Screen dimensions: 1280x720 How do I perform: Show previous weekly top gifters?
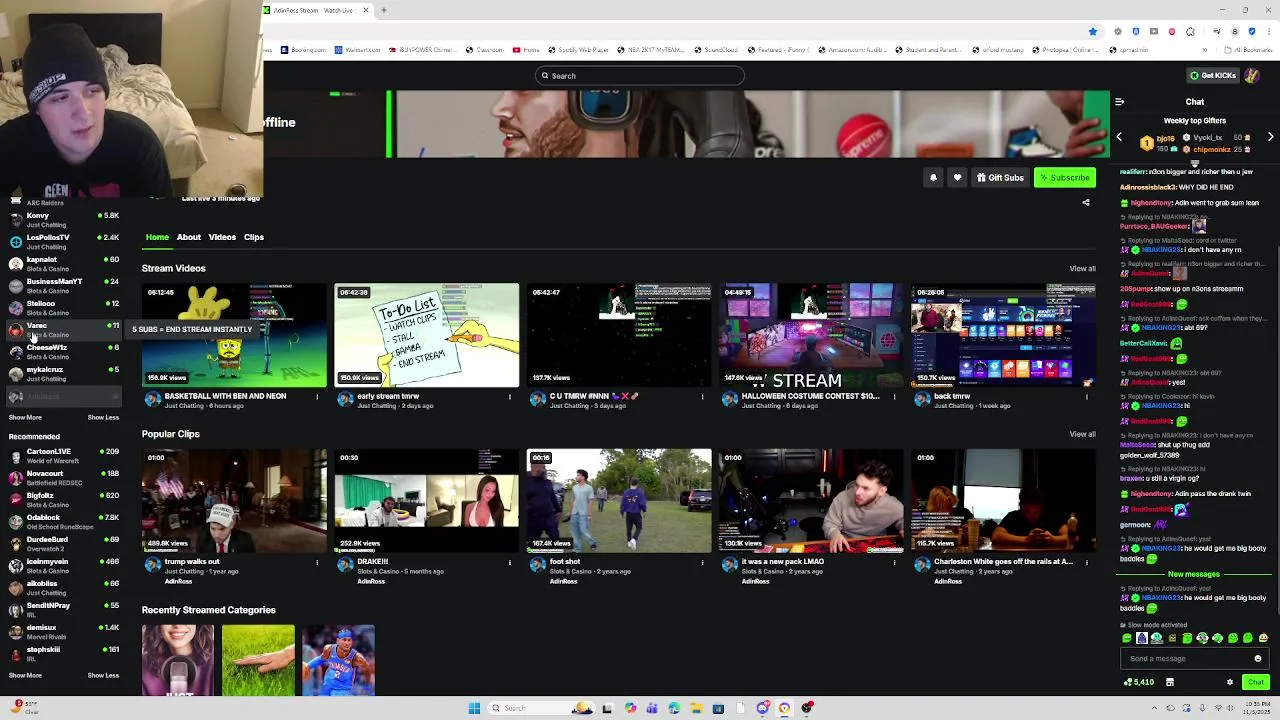1119,137
